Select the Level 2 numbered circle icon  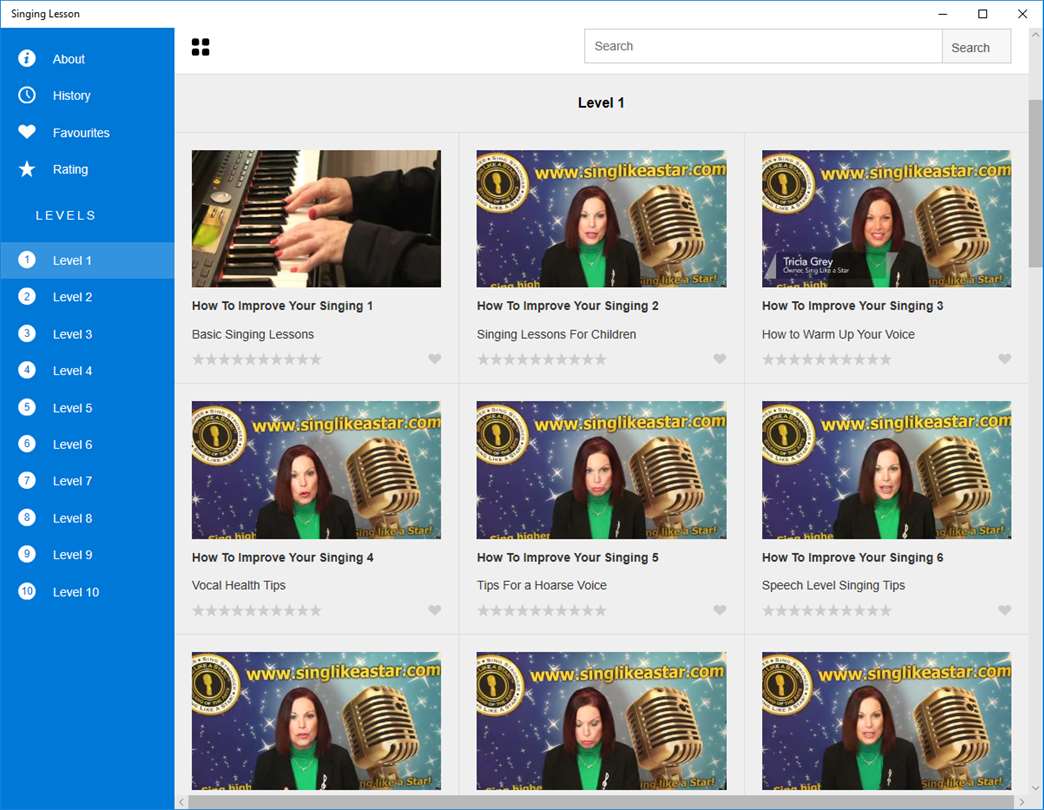tap(27, 297)
